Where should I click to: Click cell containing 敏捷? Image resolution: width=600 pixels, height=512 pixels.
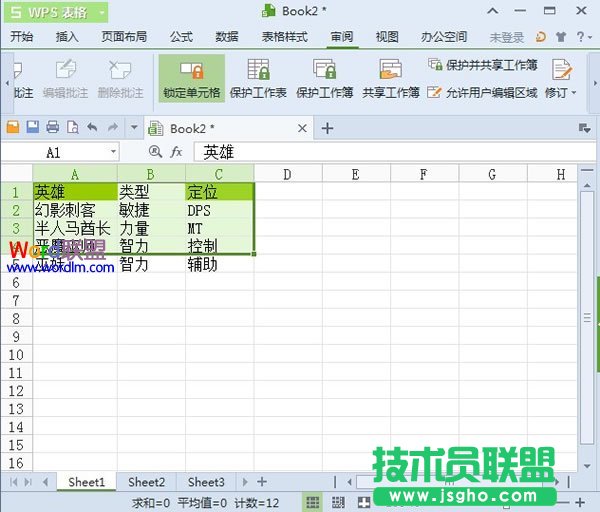[151, 210]
